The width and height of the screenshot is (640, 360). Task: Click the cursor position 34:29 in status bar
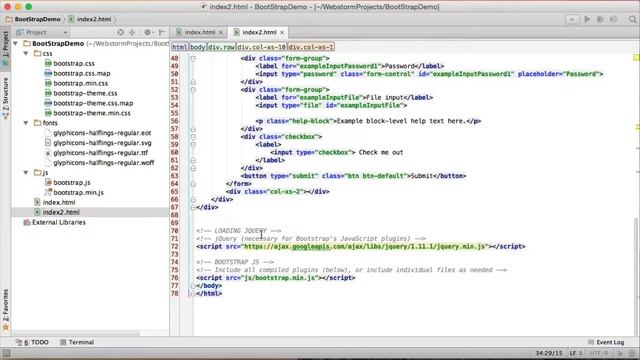(x=549, y=353)
